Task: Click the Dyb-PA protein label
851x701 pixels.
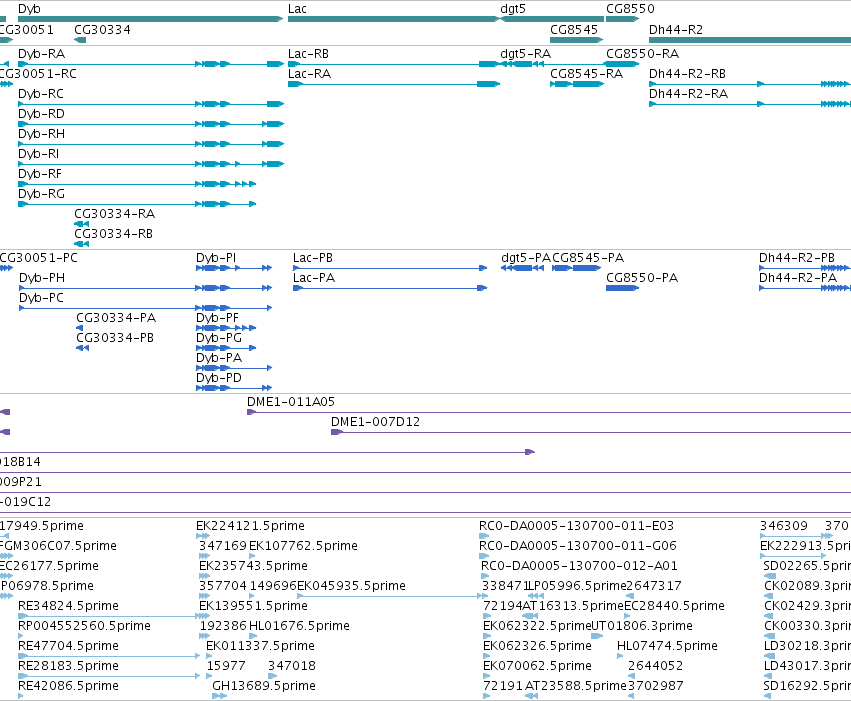Action: [219, 358]
